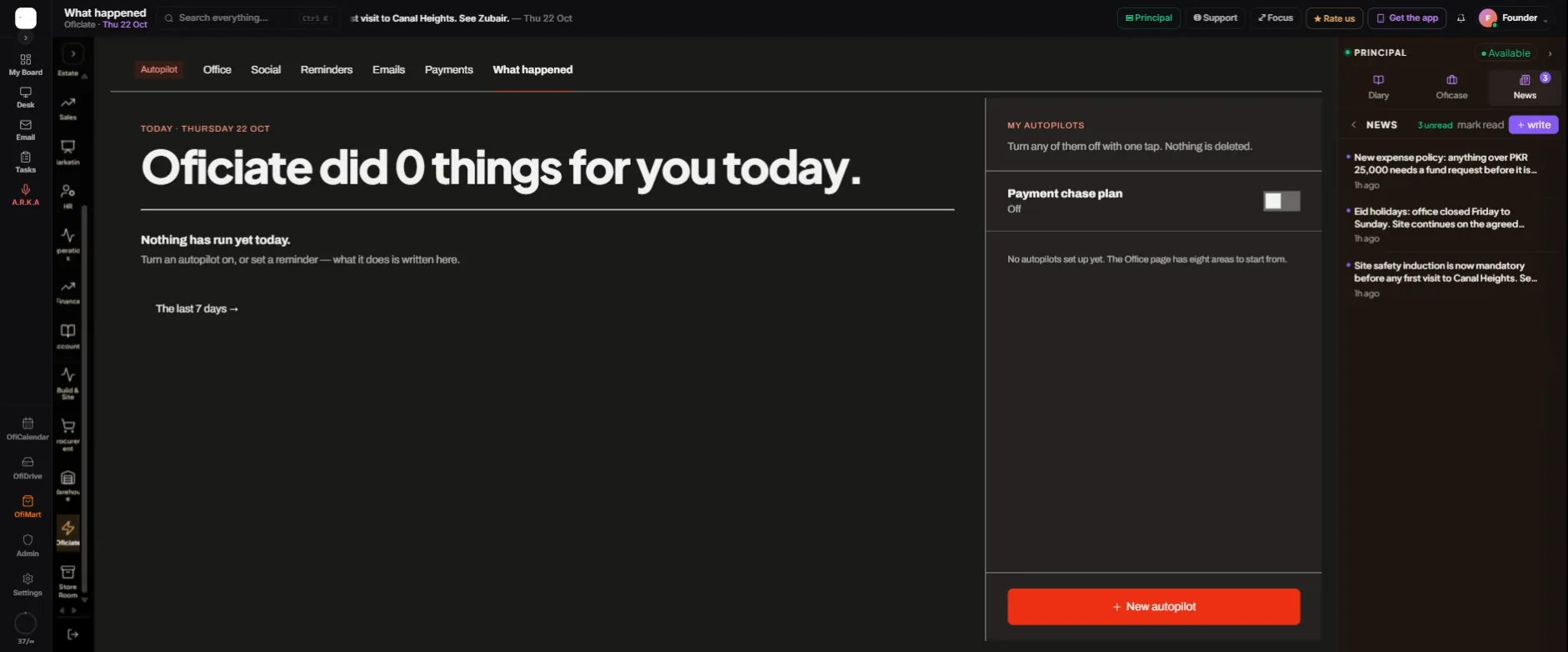This screenshot has height=652, width=1568.
Task: Open the Admin shield icon
Action: [x=27, y=546]
